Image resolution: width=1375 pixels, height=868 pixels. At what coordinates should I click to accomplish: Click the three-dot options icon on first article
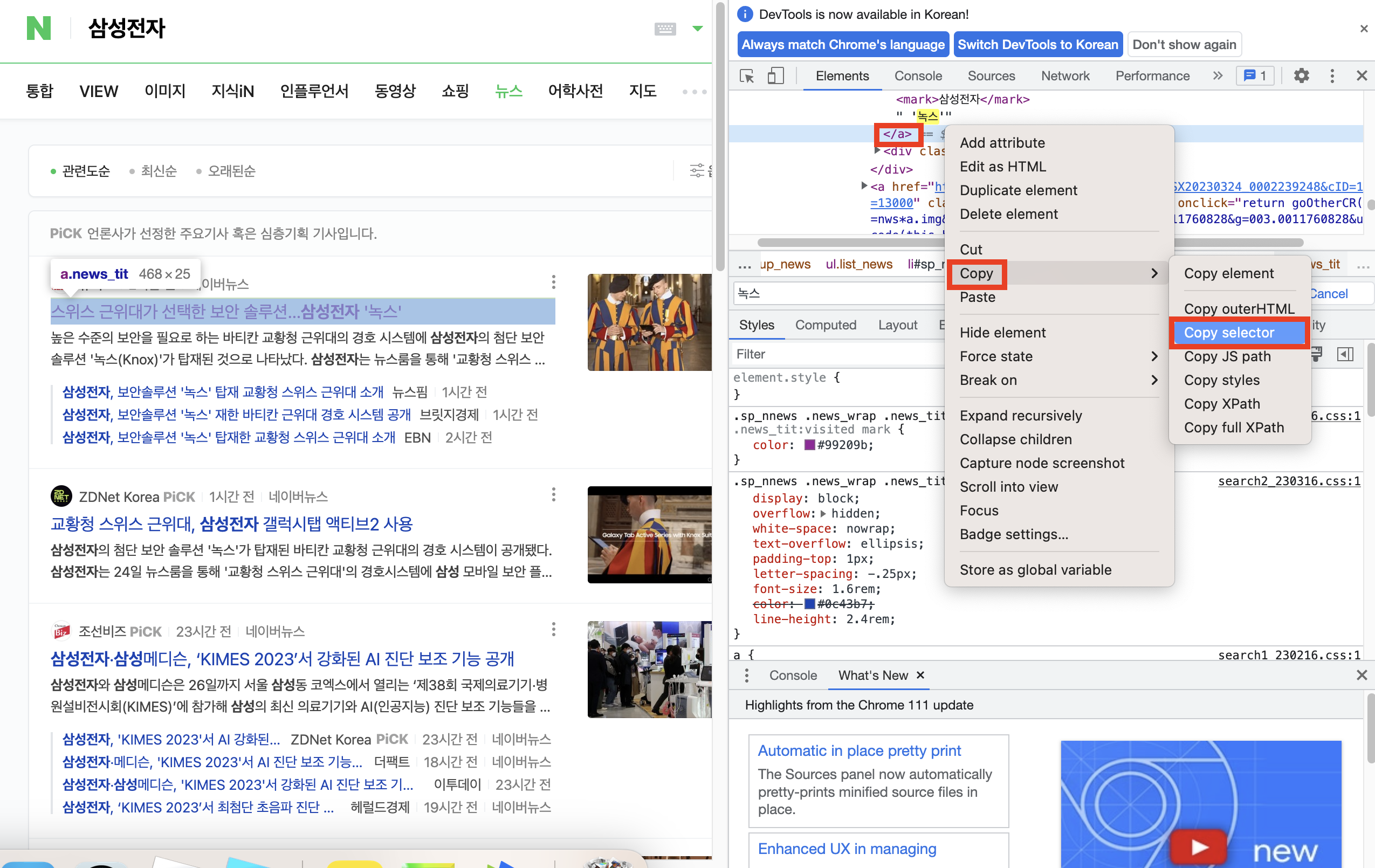point(553,281)
